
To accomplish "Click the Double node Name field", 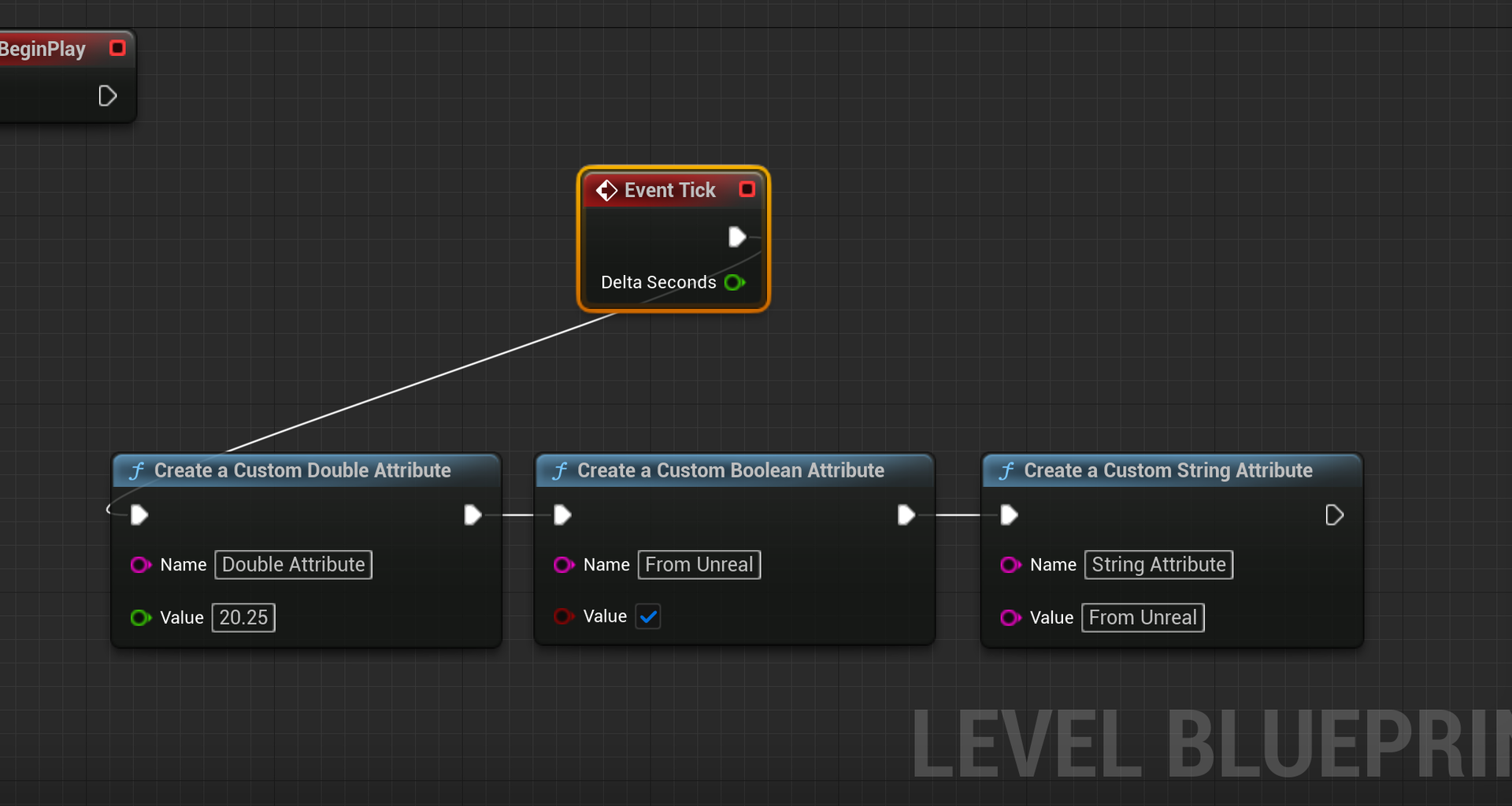I will (293, 565).
